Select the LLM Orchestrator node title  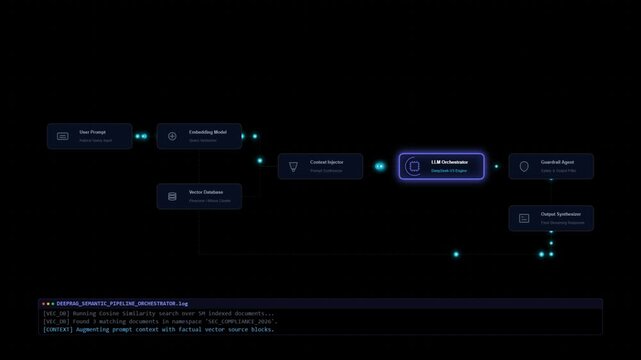449,162
